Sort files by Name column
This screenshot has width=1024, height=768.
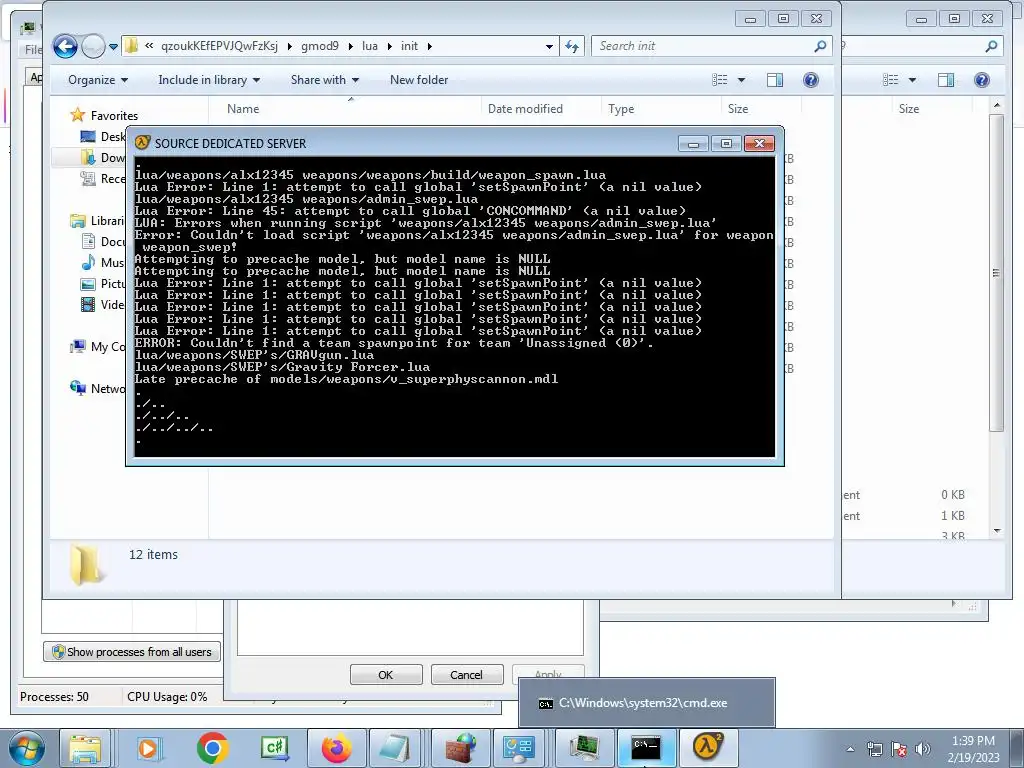pos(243,108)
